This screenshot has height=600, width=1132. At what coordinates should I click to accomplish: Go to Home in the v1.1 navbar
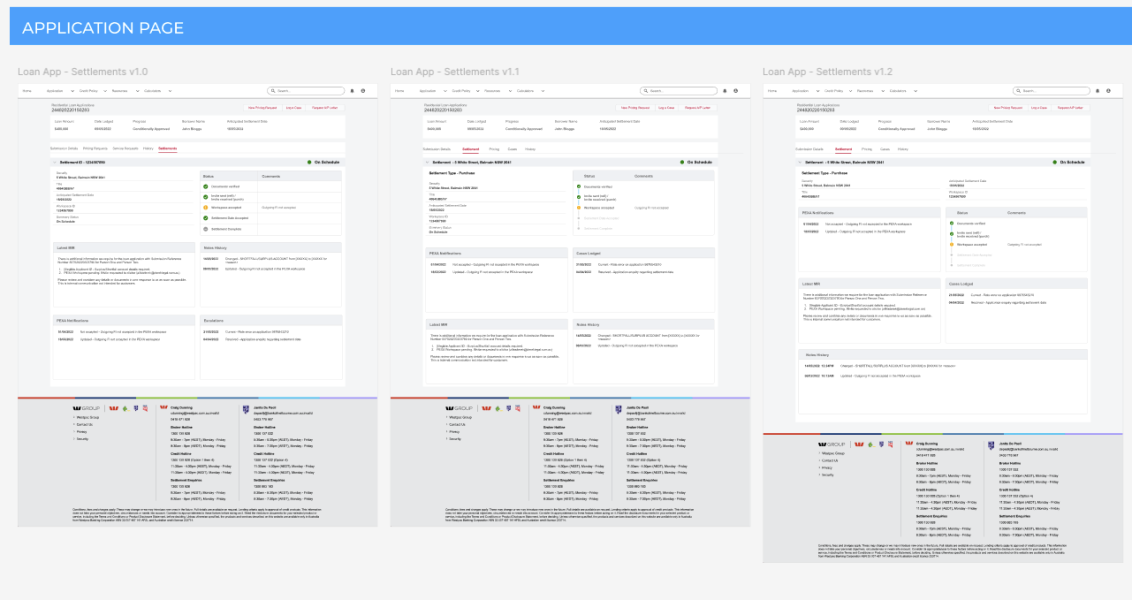point(399,91)
